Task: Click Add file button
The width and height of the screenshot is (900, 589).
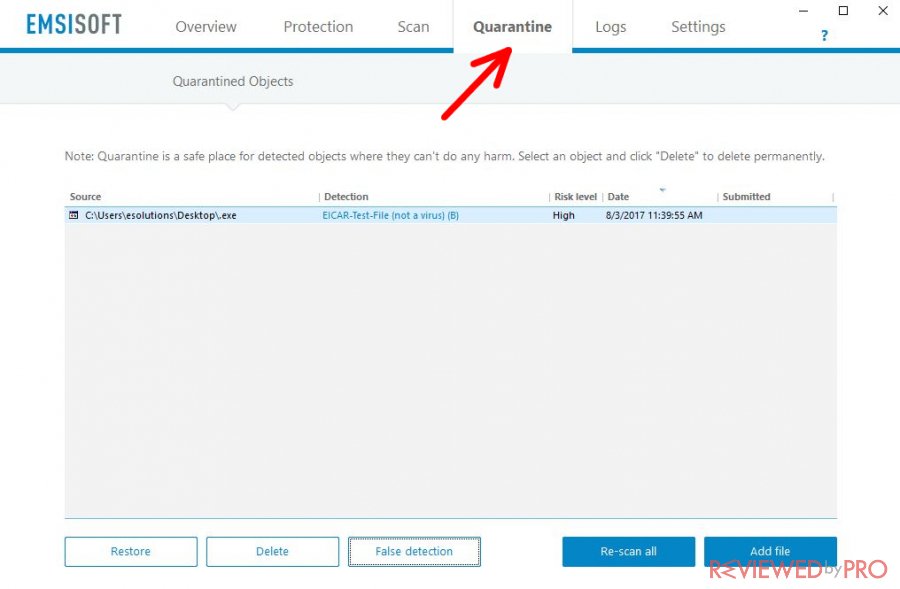Action: coord(770,552)
